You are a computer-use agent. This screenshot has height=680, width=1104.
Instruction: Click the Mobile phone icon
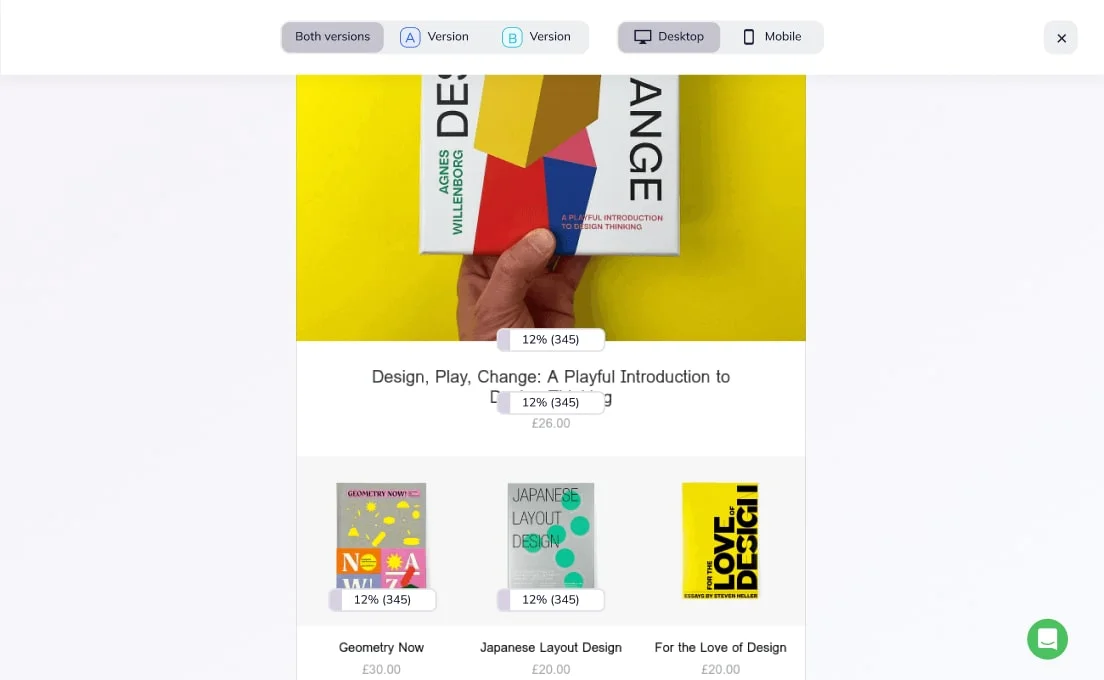[749, 37]
